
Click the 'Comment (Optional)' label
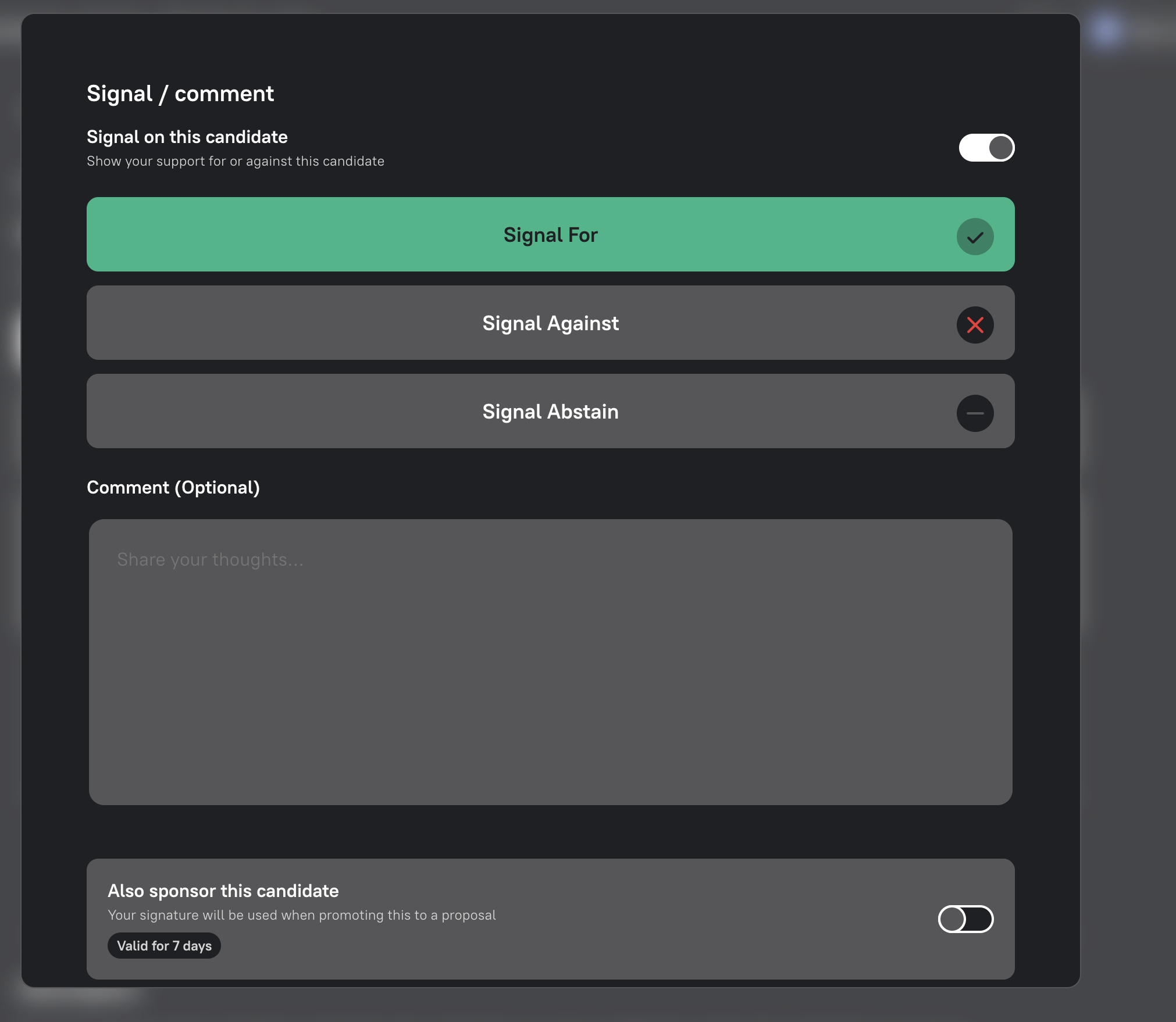tap(173, 487)
